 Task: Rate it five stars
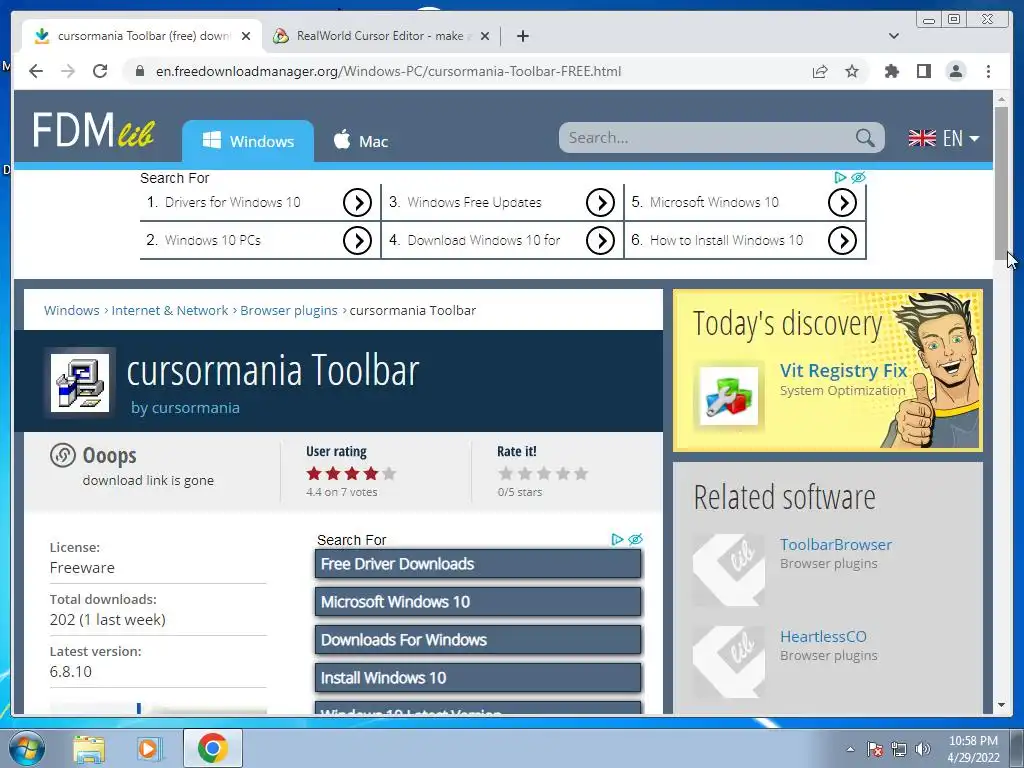click(581, 473)
